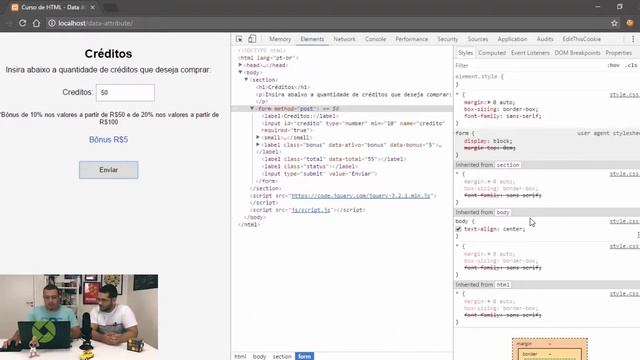Open DevTools more options menu
Screen dimensions: 640x360
click(633, 39)
